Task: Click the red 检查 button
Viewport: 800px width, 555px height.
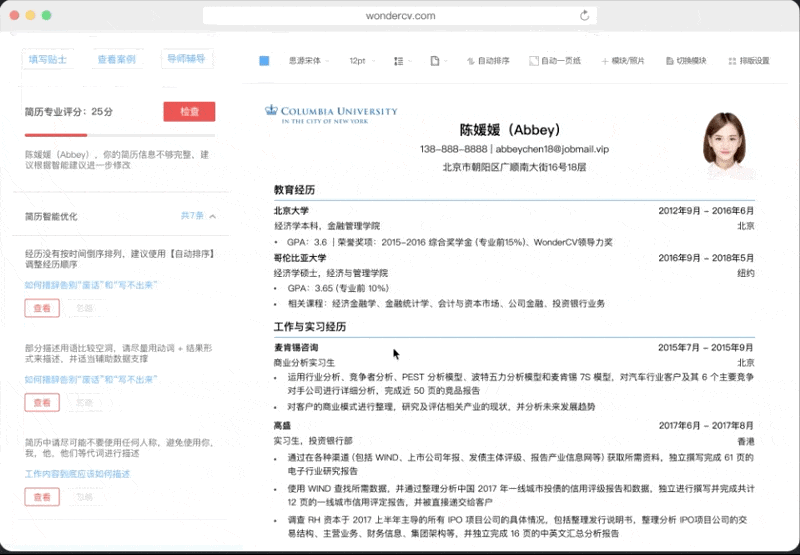Action: click(189, 112)
